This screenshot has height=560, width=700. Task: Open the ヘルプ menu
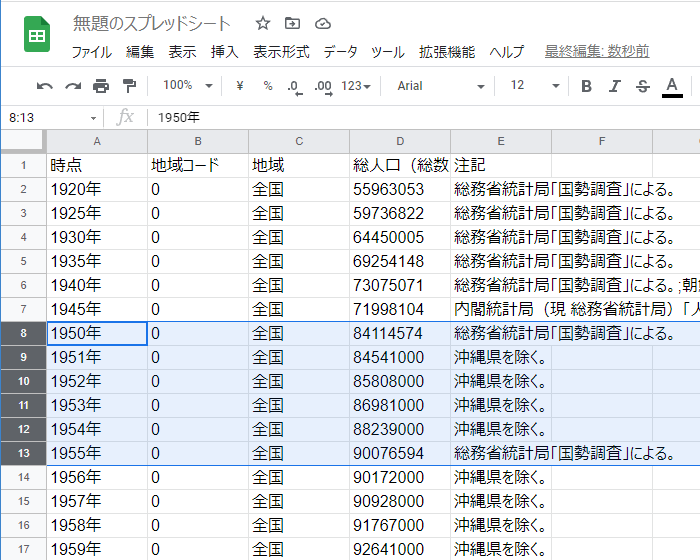point(506,52)
